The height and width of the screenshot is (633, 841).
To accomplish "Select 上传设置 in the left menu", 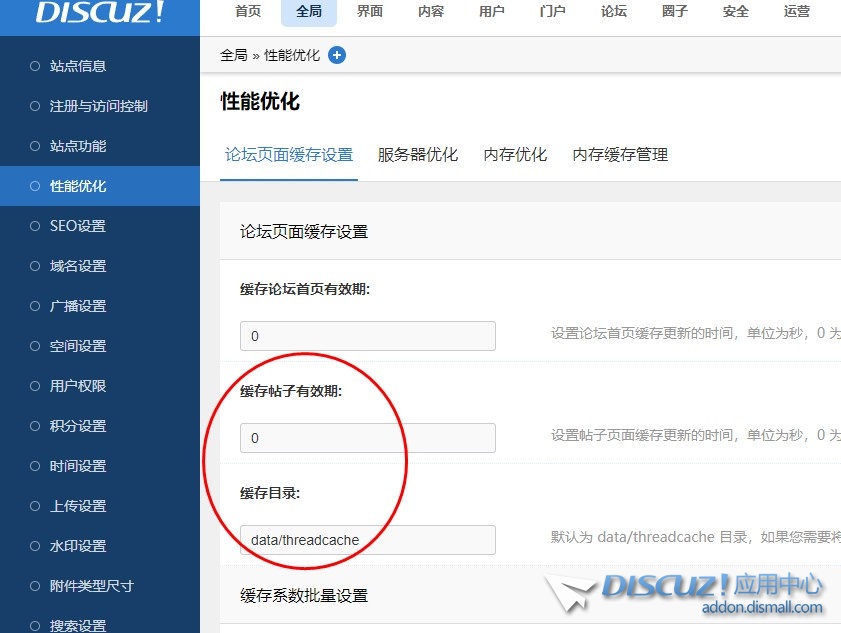I will tap(78, 506).
